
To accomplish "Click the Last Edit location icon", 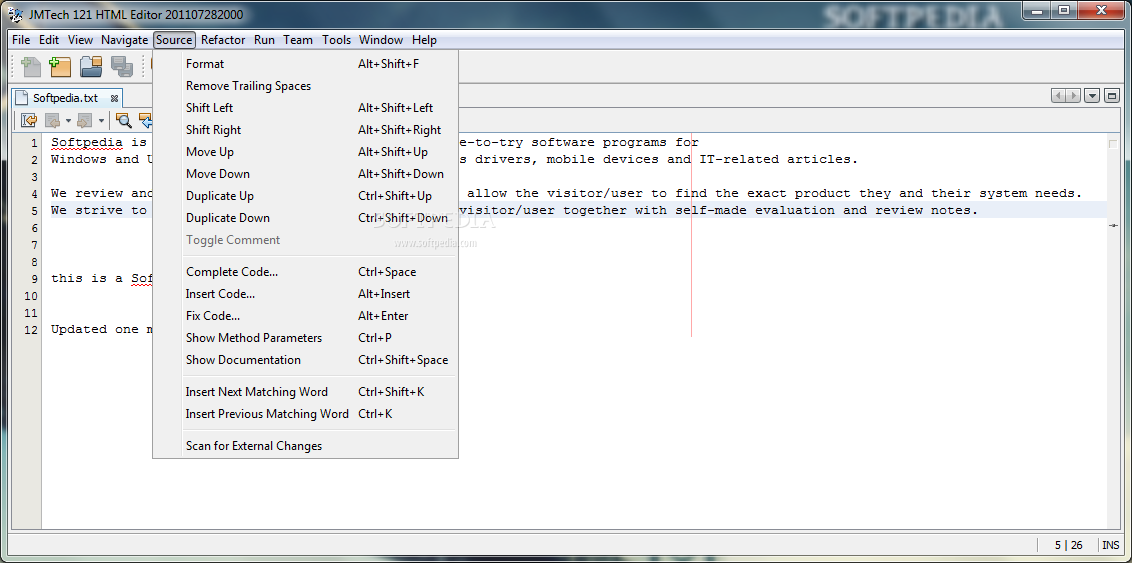I will 29,121.
